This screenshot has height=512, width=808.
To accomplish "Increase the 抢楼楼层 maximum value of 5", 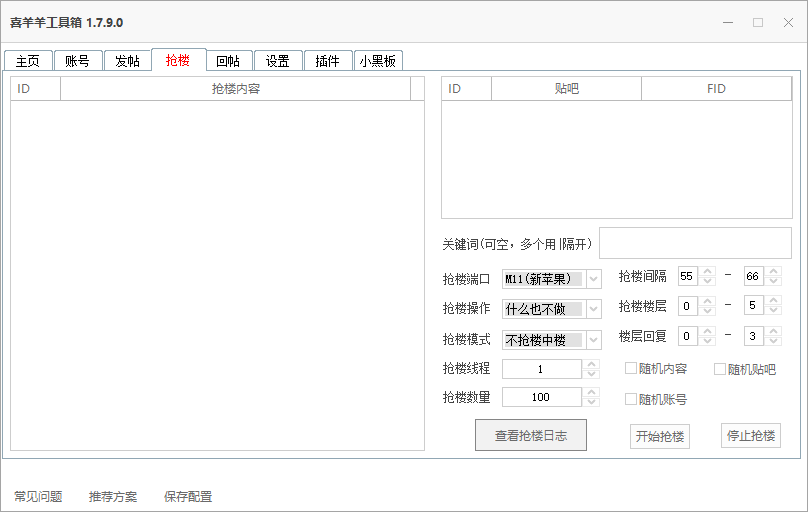I will coord(774,301).
